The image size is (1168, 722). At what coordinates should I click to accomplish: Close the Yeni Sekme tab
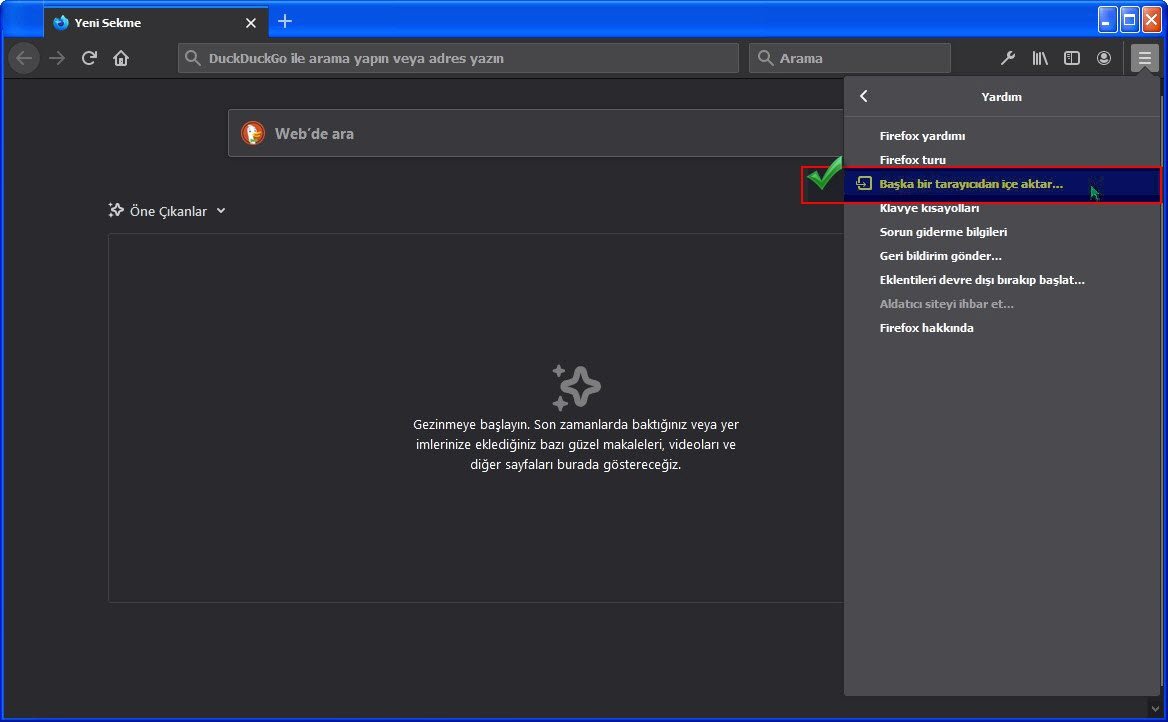coord(251,23)
